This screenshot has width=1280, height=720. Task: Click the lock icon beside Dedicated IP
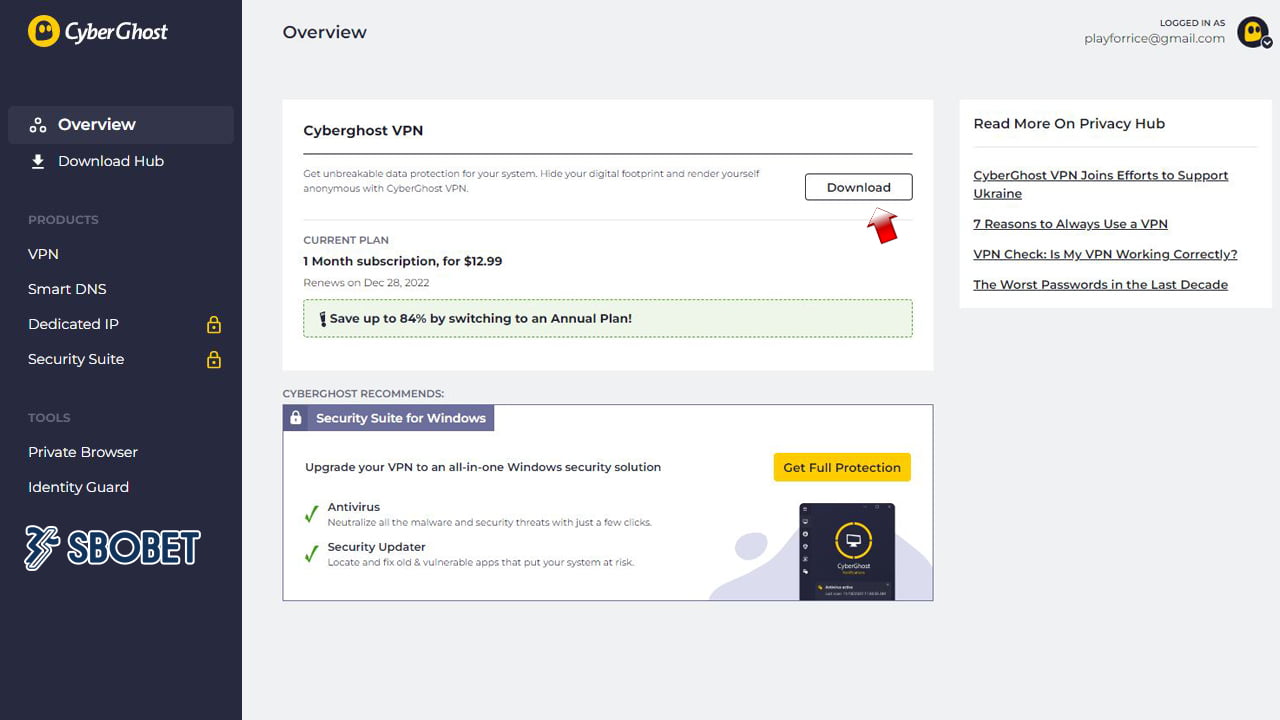(213, 325)
